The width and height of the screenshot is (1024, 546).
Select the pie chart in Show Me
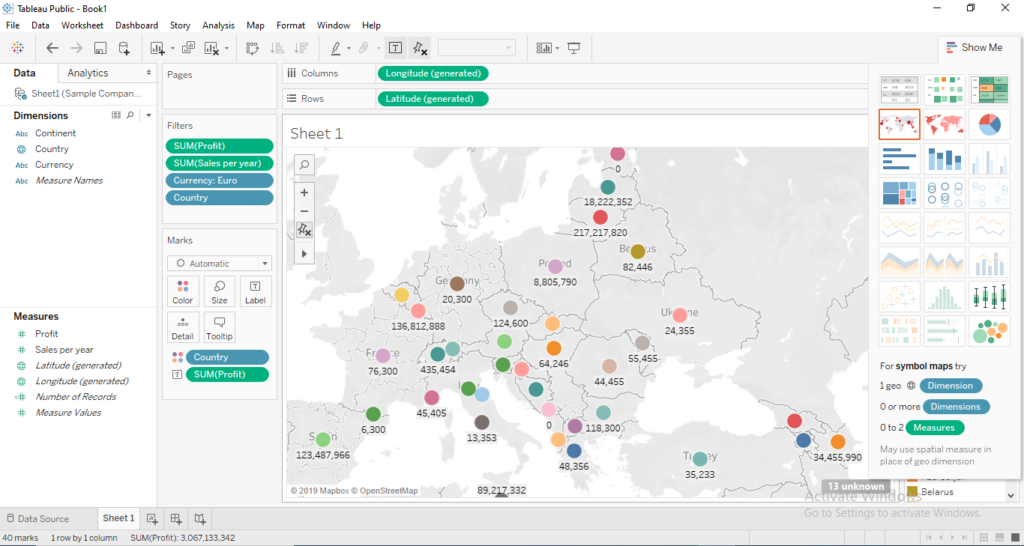point(988,124)
